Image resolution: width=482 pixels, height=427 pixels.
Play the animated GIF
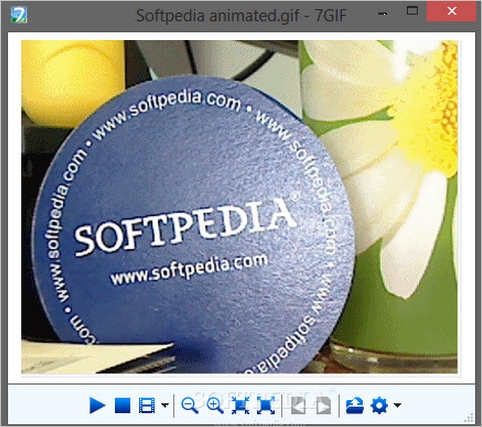click(x=97, y=405)
